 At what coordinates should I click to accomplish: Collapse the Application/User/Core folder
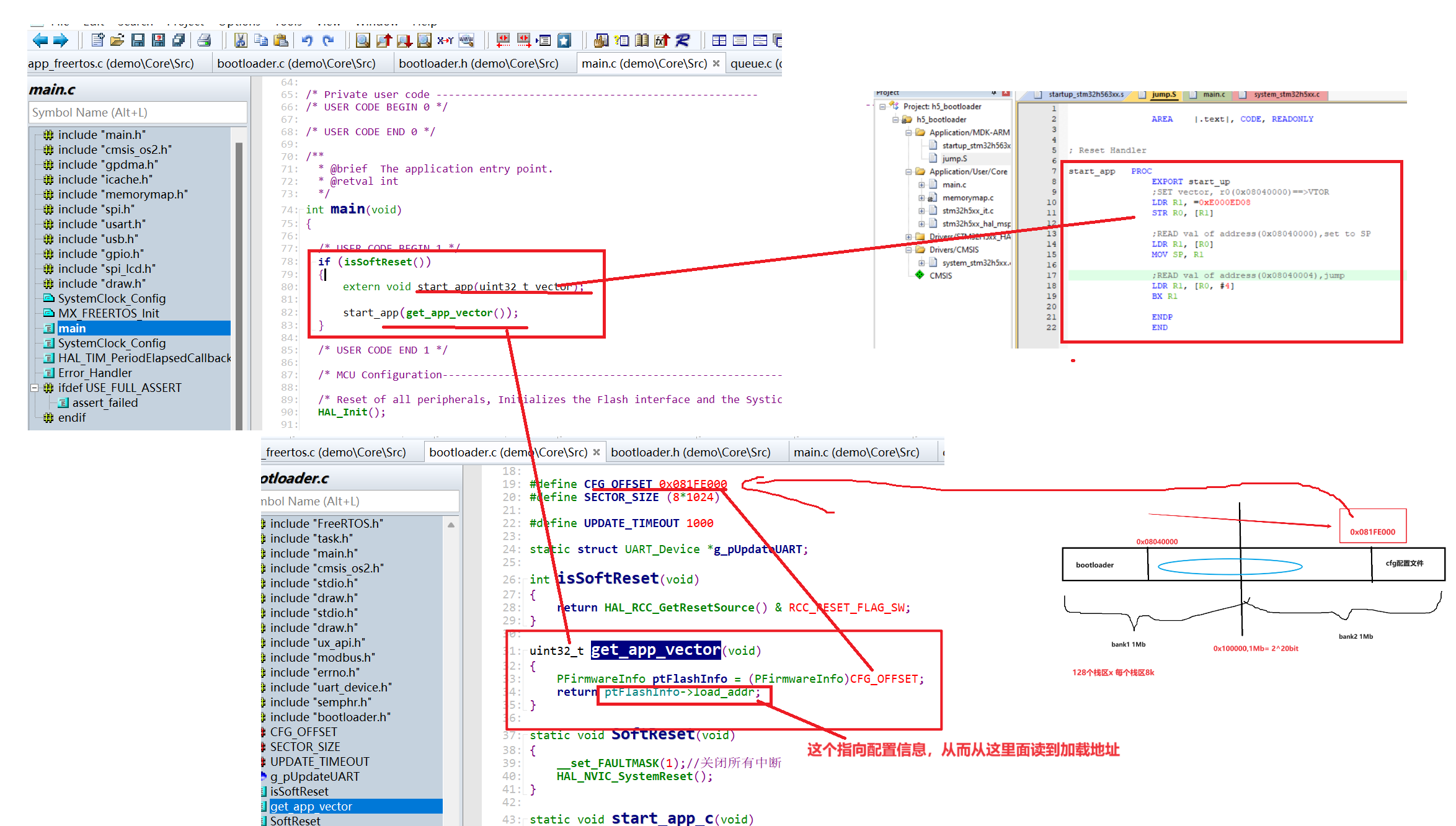pyautogui.click(x=908, y=172)
